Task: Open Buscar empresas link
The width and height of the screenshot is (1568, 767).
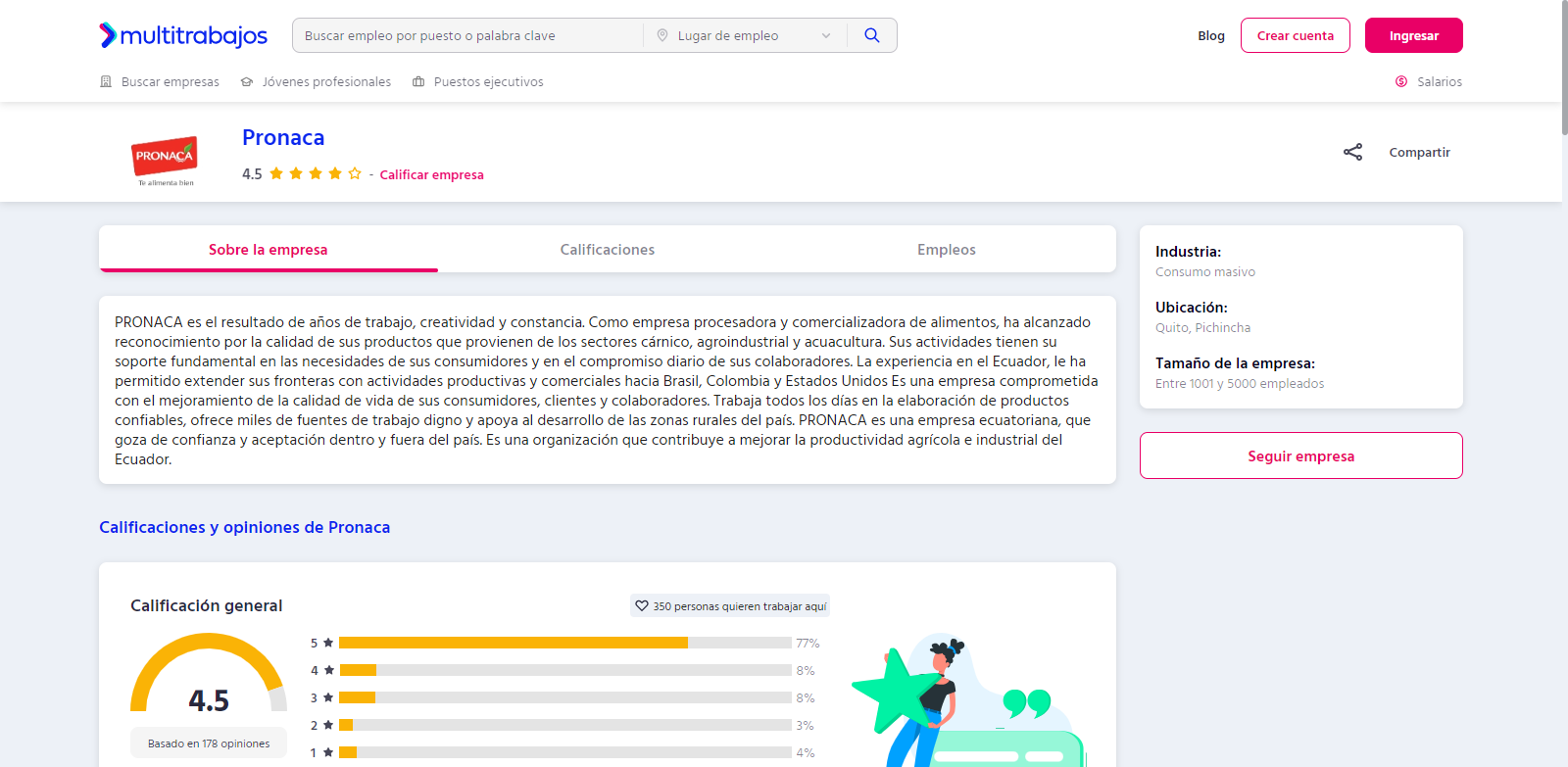Action: (x=171, y=82)
